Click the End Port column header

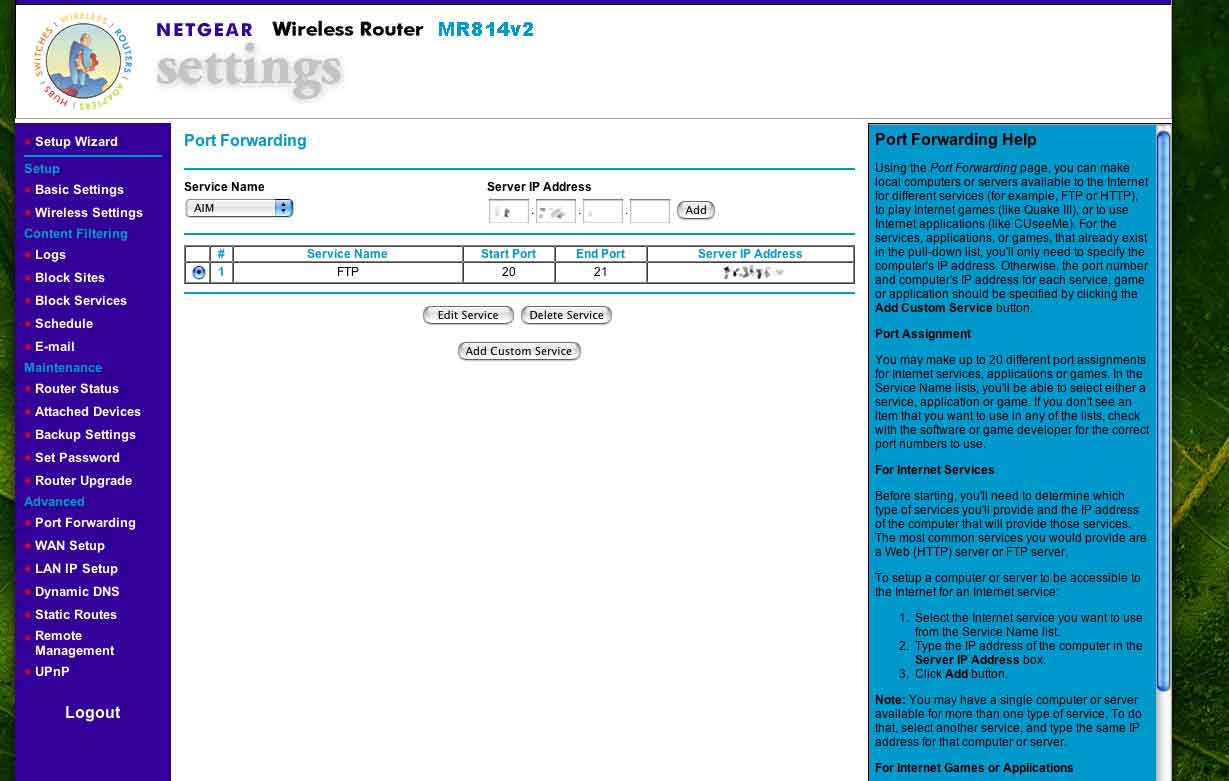601,254
